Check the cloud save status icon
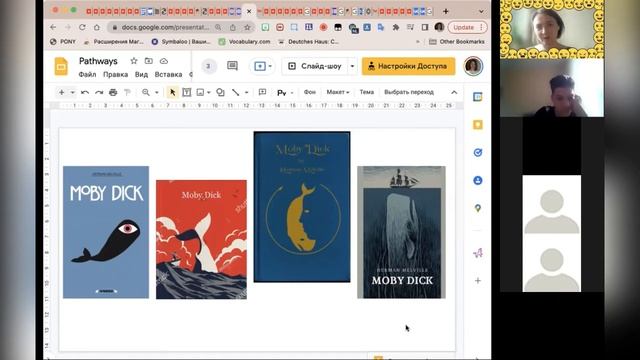 pos(164,61)
